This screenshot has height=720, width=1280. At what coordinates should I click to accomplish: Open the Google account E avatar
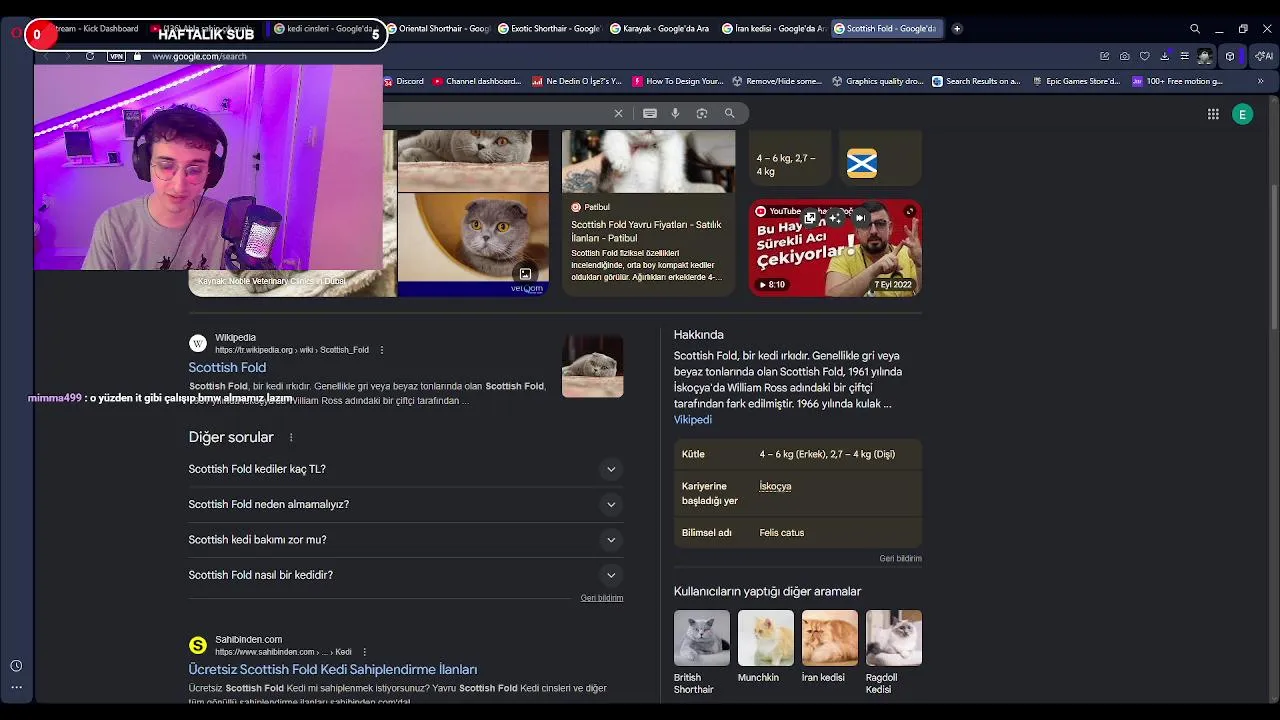pyautogui.click(x=1243, y=114)
